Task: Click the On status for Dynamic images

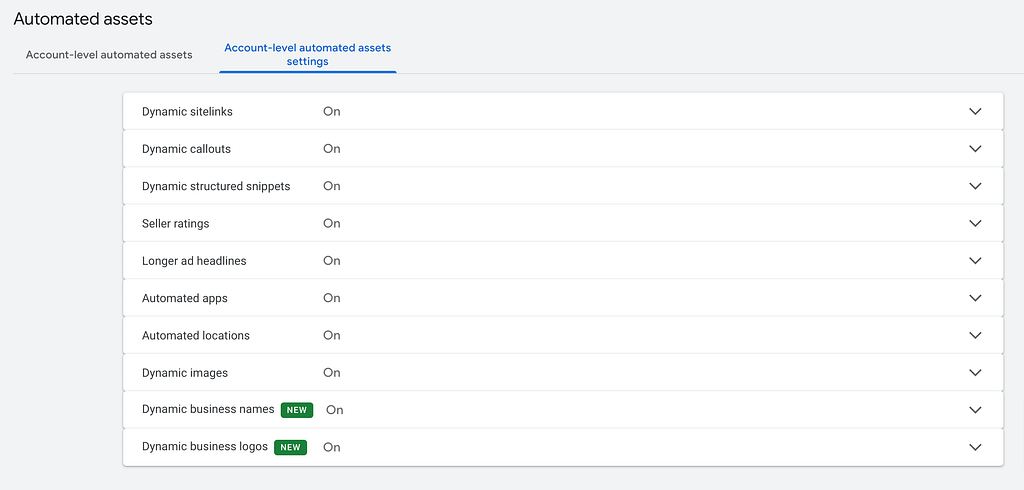Action: 331,373
